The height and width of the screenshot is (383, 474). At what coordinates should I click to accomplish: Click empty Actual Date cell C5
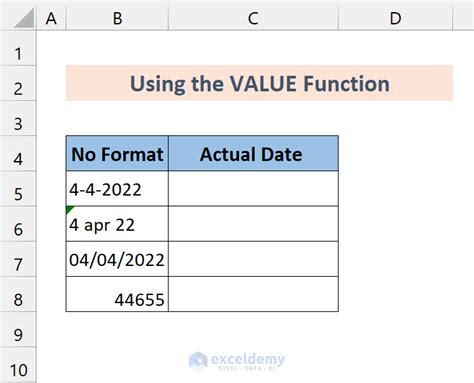253,189
